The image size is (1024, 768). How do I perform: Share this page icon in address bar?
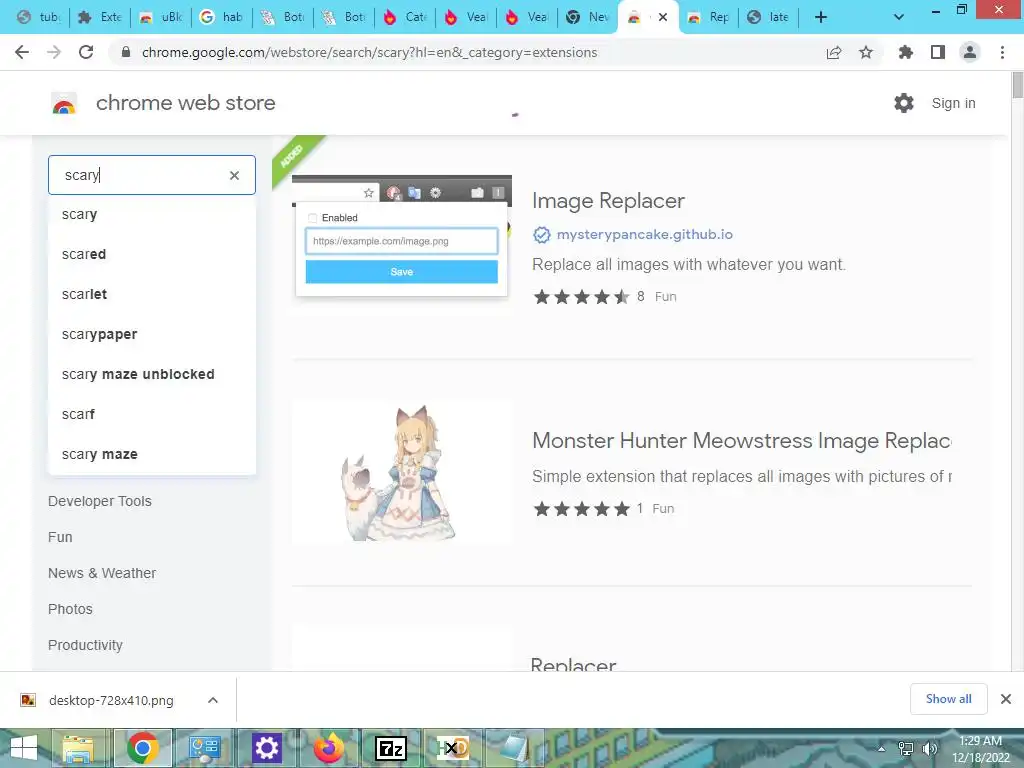coord(834,52)
